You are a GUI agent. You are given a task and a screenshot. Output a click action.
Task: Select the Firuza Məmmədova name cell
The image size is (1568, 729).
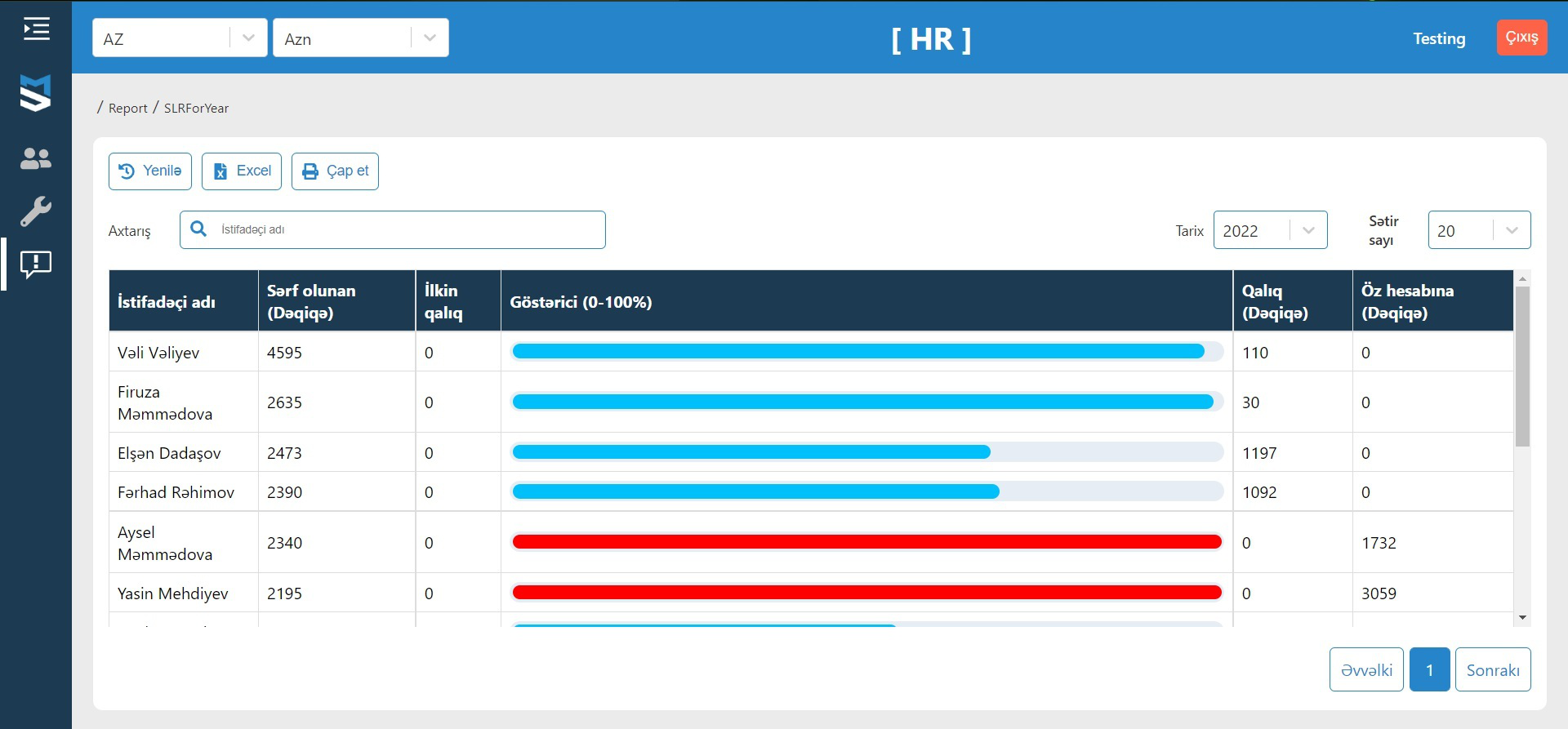184,402
